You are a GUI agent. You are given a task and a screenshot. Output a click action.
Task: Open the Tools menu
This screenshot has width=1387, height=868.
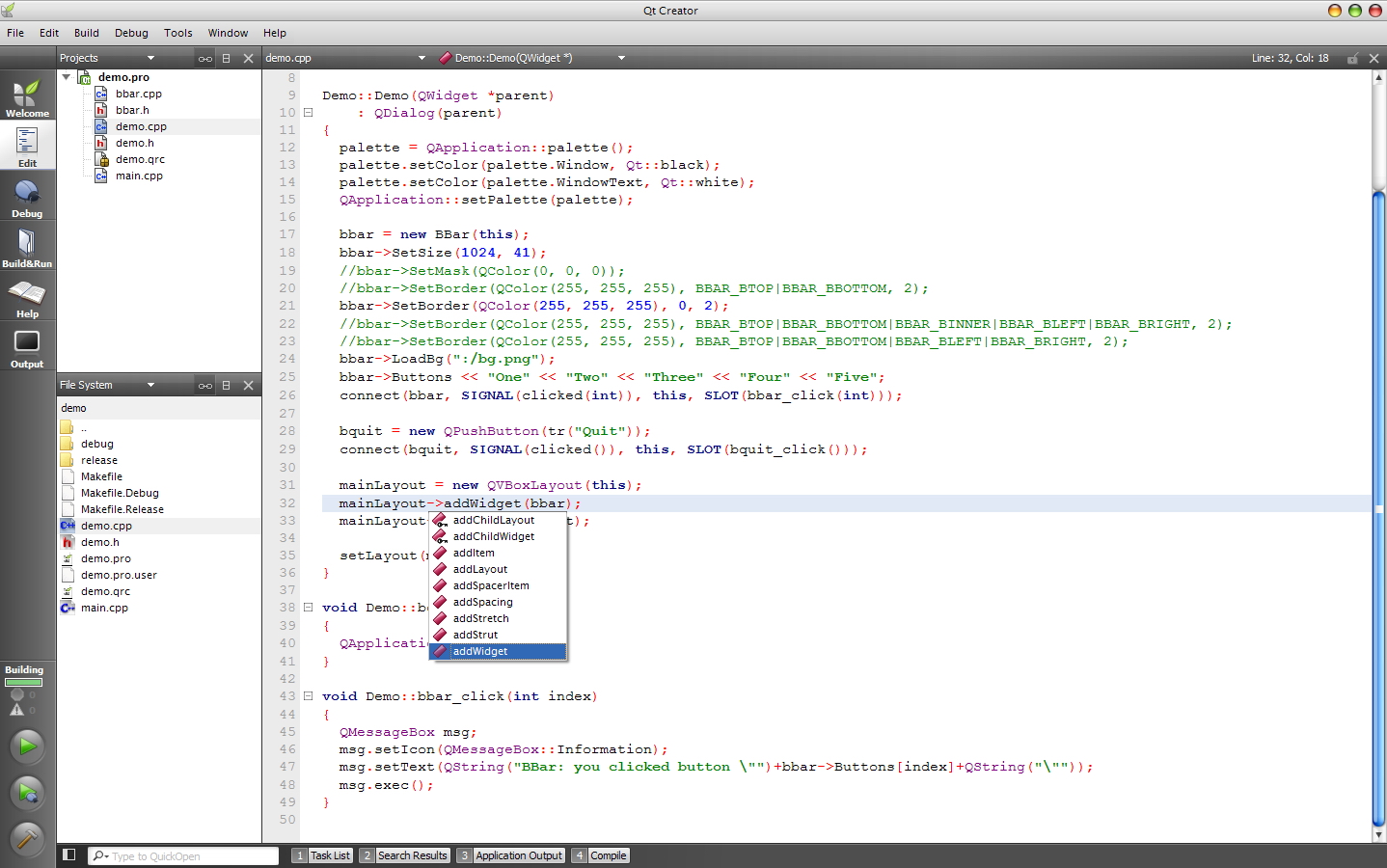[x=178, y=33]
